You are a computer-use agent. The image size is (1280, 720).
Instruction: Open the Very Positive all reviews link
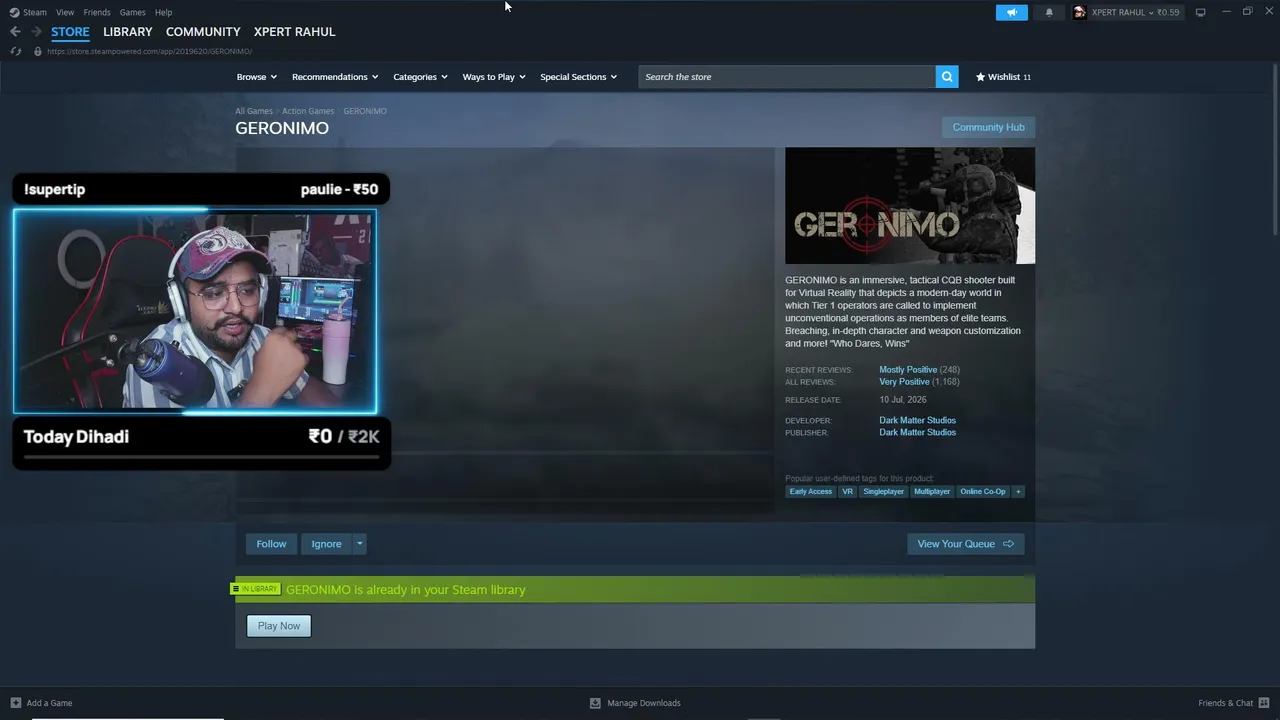pyautogui.click(x=904, y=382)
